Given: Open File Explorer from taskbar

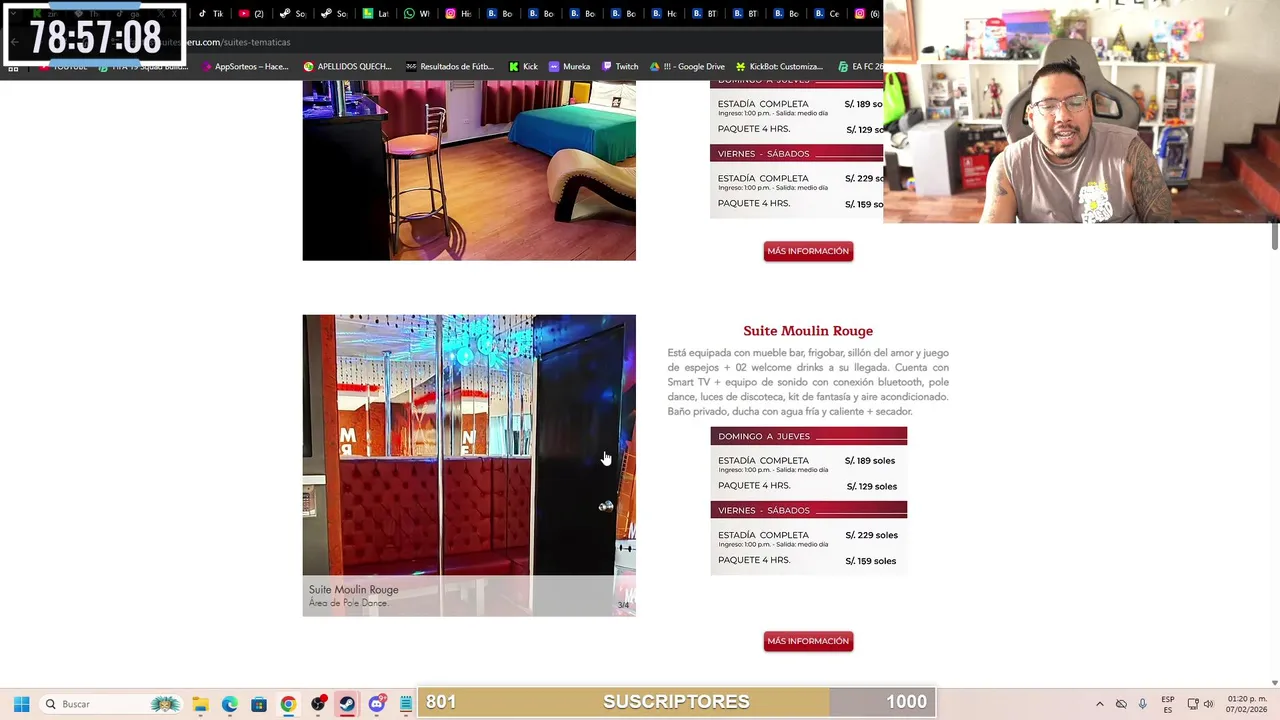Looking at the screenshot, I should point(200,704).
